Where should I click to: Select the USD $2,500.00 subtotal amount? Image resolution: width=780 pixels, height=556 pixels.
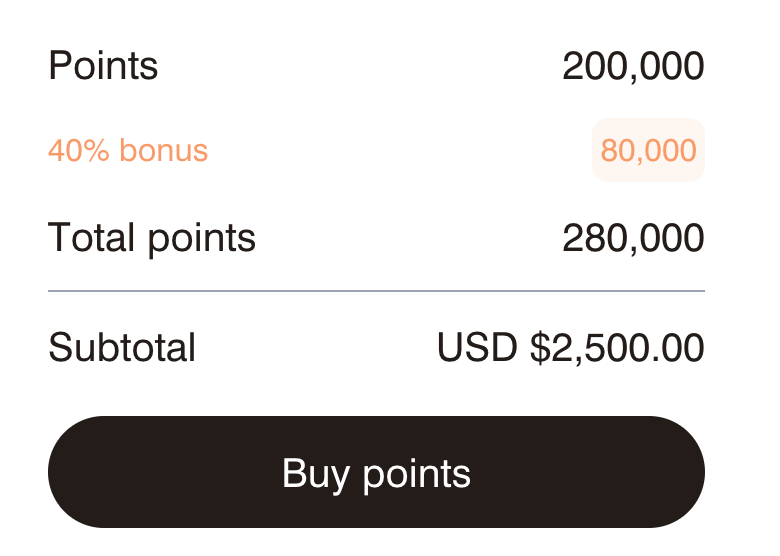[570, 348]
